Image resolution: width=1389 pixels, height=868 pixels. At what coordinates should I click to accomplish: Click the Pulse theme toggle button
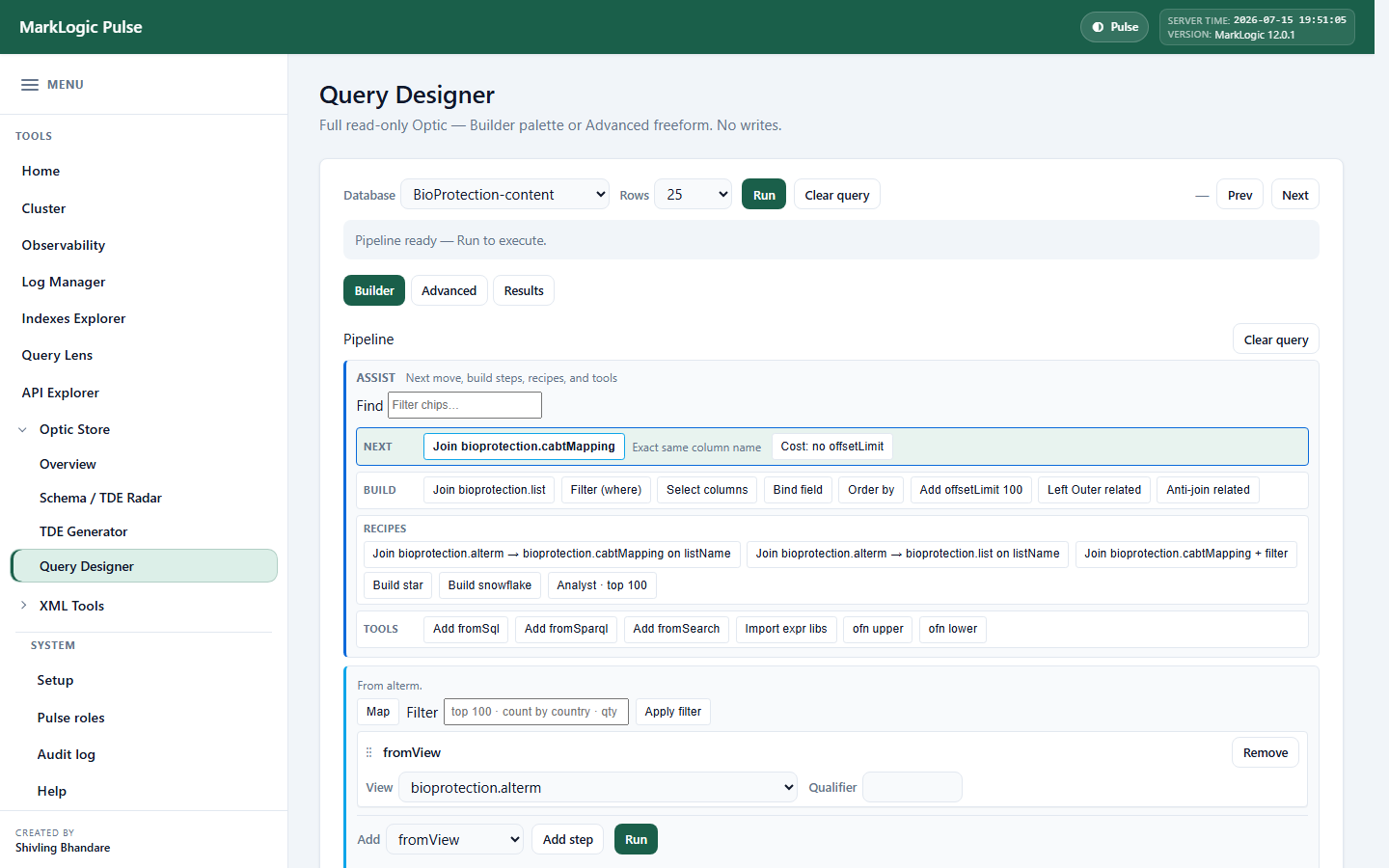tap(1114, 27)
